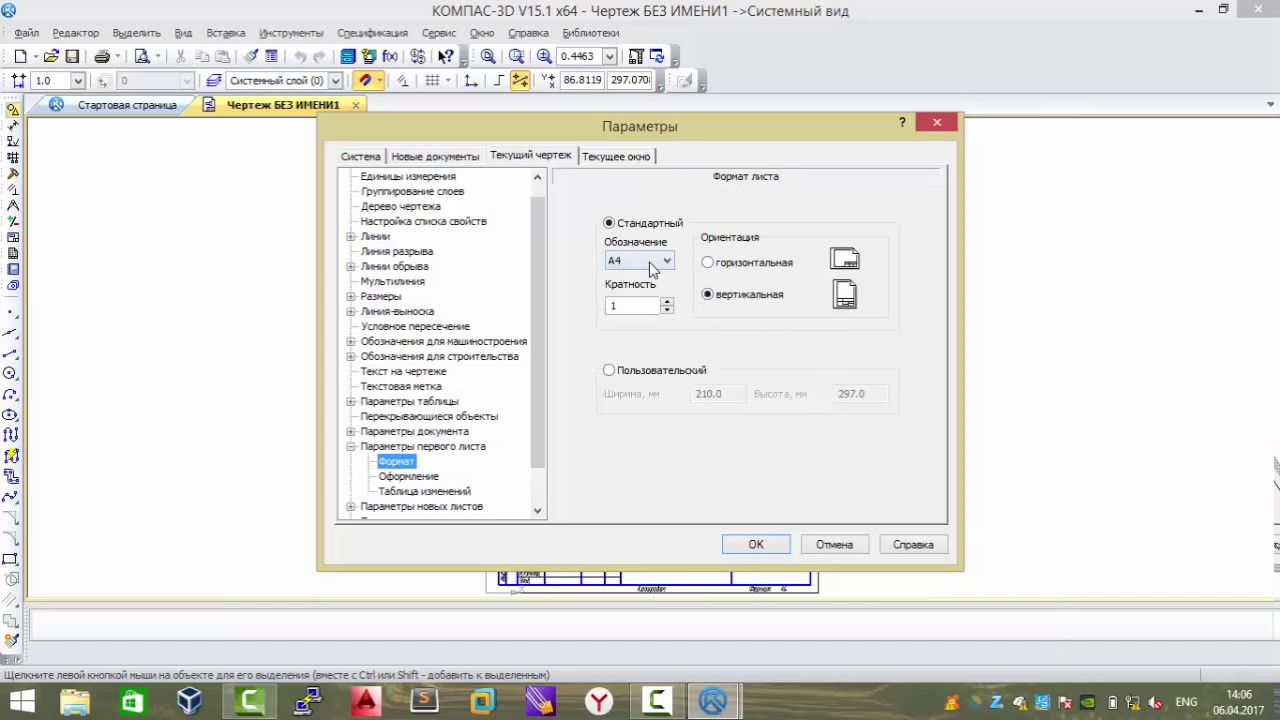The height and width of the screenshot is (720, 1280).
Task: Choose горизонтальная orientation
Action: click(708, 263)
